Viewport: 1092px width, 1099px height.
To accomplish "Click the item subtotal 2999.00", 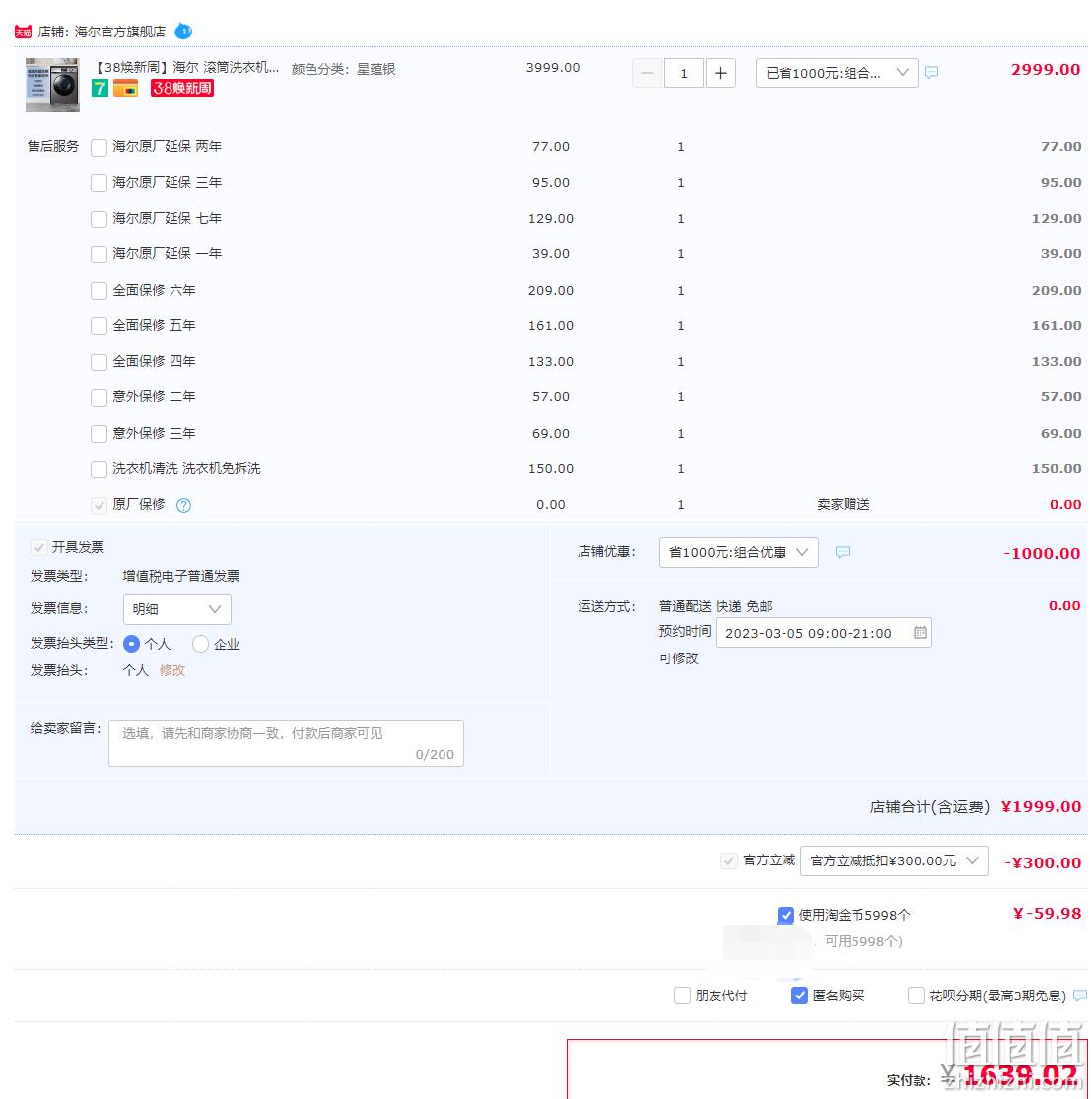I will [x=1045, y=70].
